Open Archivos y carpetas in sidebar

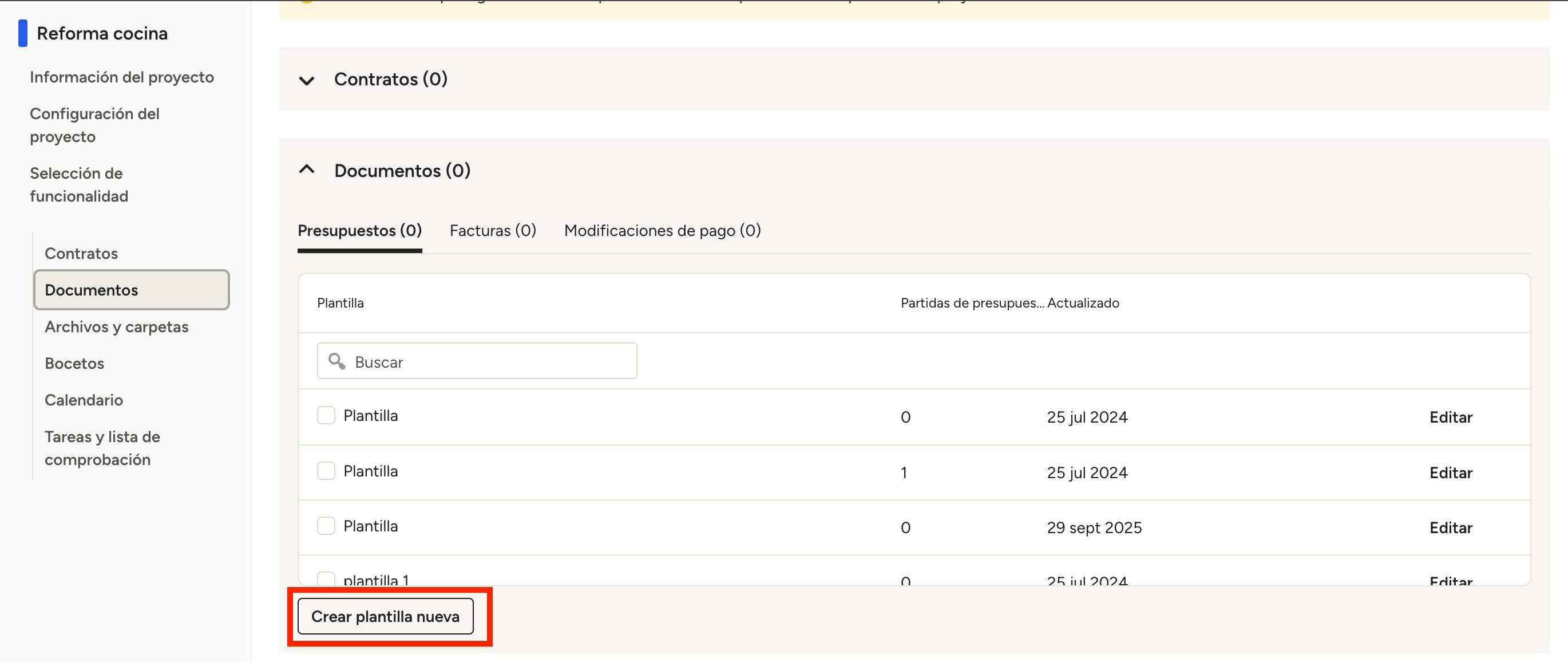click(x=116, y=326)
